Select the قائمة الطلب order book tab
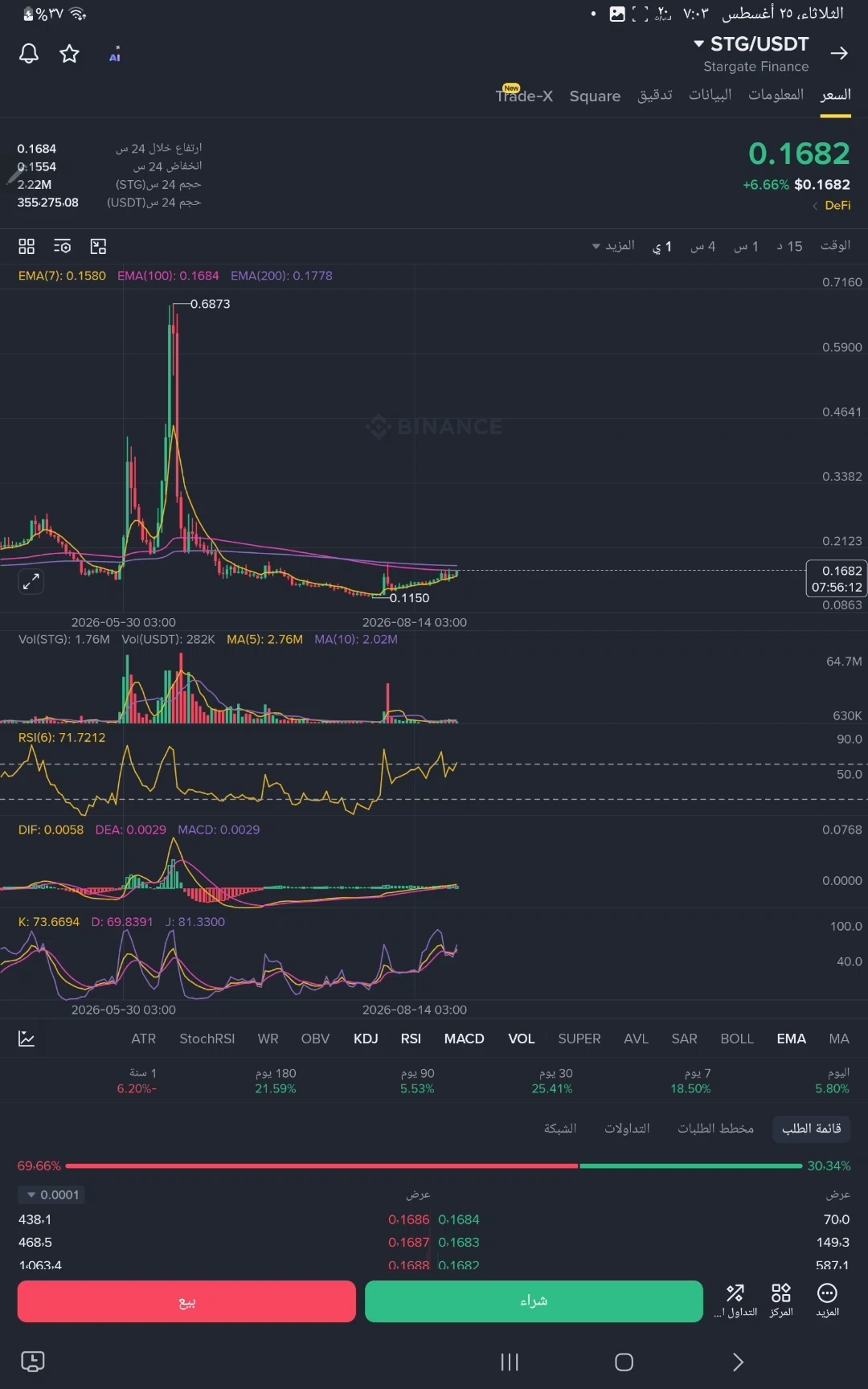This screenshot has width=868, height=1389. pos(811,1129)
